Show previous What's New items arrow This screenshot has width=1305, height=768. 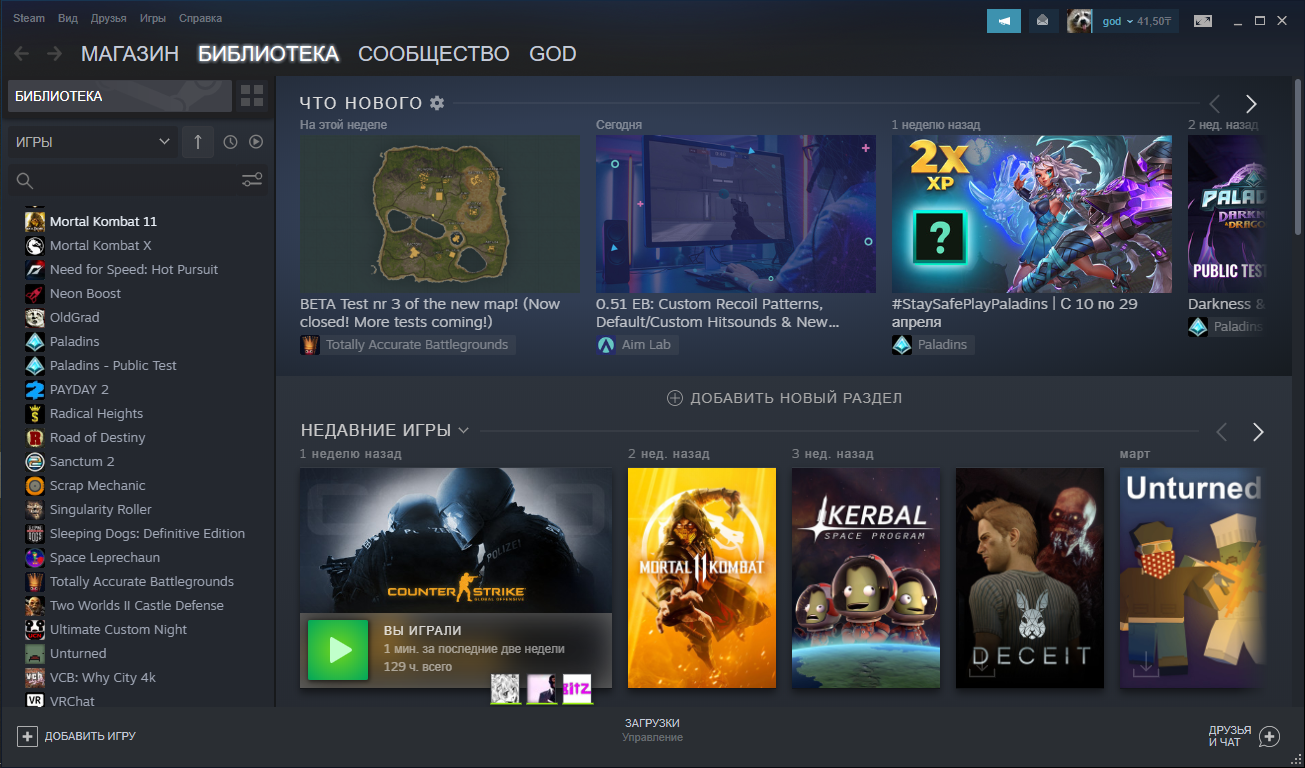tap(1215, 104)
